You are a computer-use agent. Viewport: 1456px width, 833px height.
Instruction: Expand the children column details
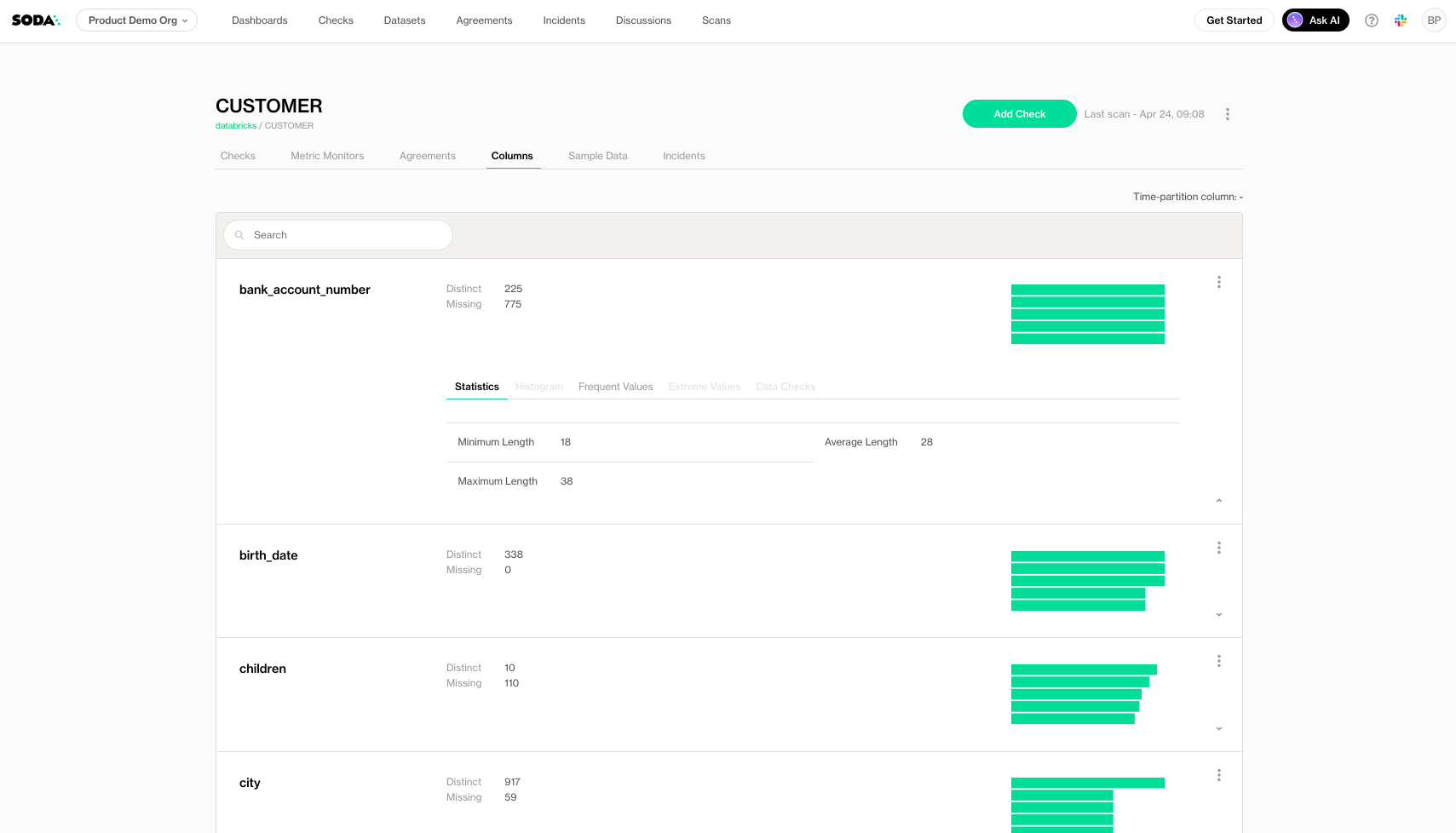click(x=1219, y=728)
